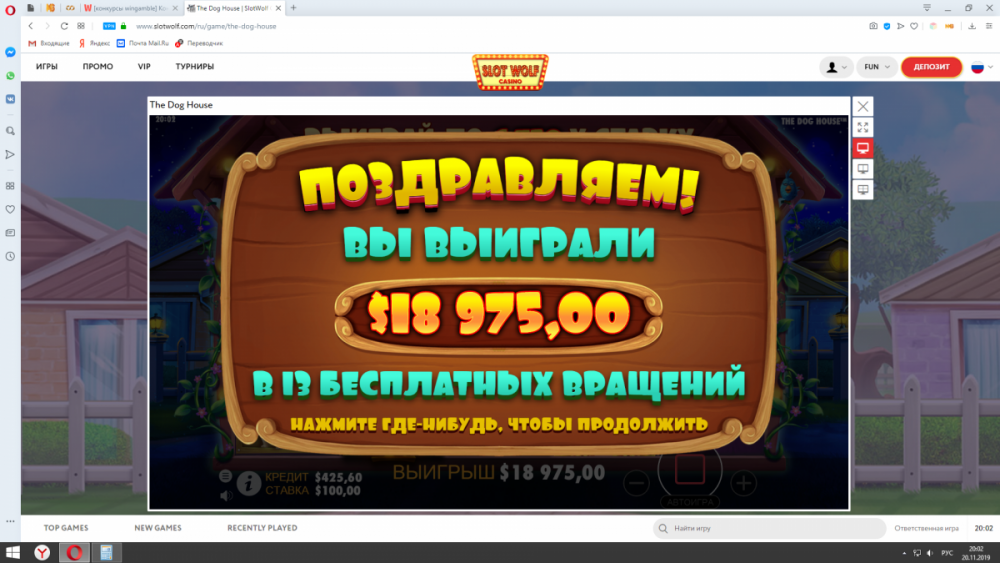Take a page snapshot with camera icon

coord(873,26)
